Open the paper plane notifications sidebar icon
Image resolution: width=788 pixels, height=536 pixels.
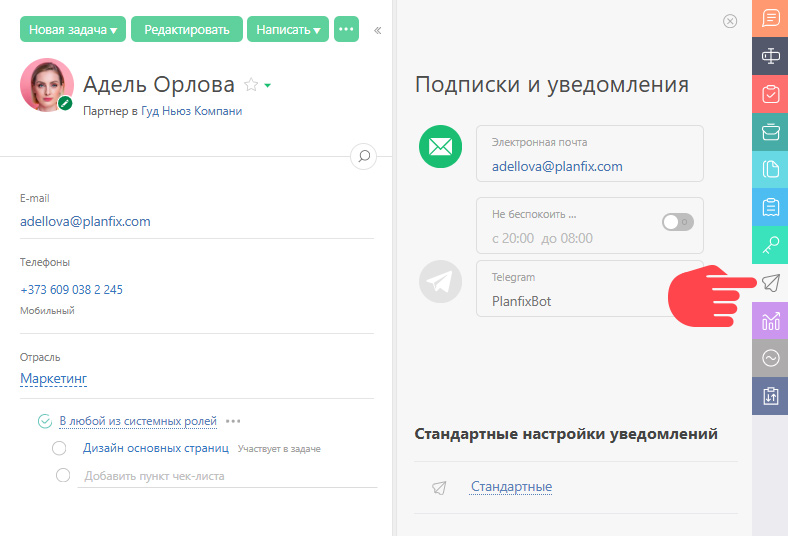pyautogui.click(x=770, y=283)
